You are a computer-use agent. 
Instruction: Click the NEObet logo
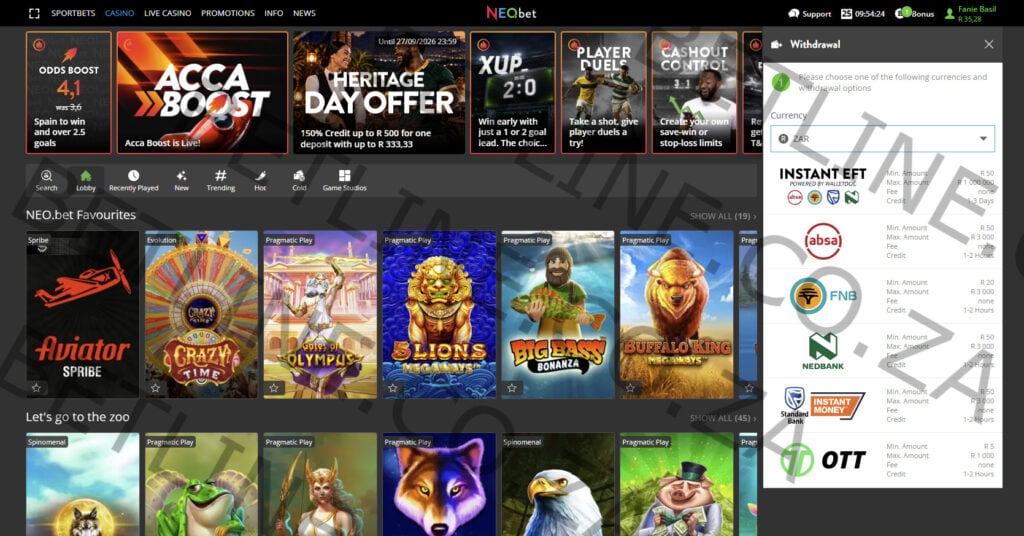pyautogui.click(x=511, y=12)
